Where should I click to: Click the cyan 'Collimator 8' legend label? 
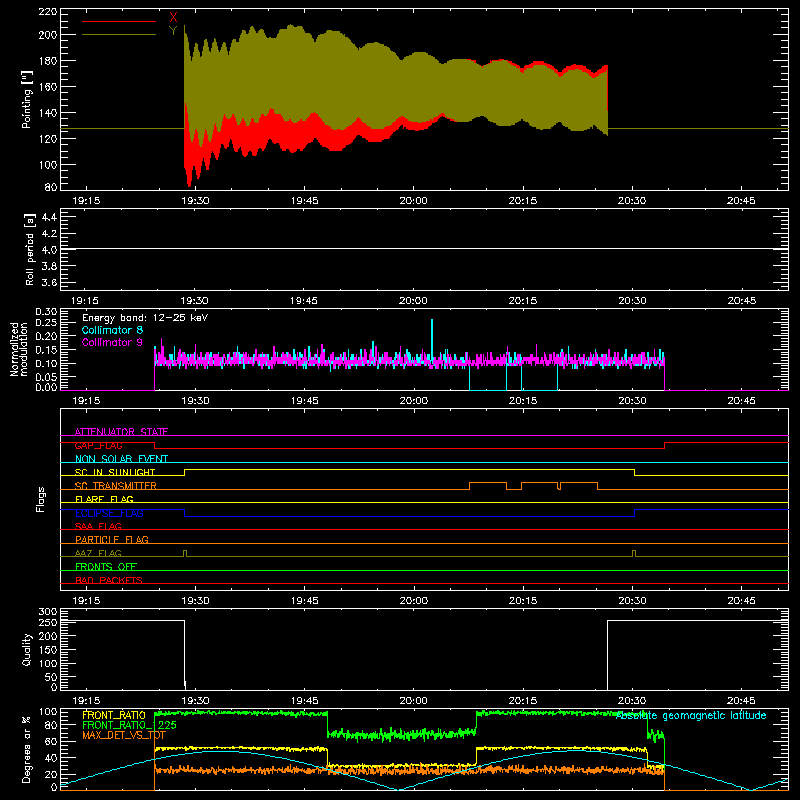pyautogui.click(x=112, y=330)
